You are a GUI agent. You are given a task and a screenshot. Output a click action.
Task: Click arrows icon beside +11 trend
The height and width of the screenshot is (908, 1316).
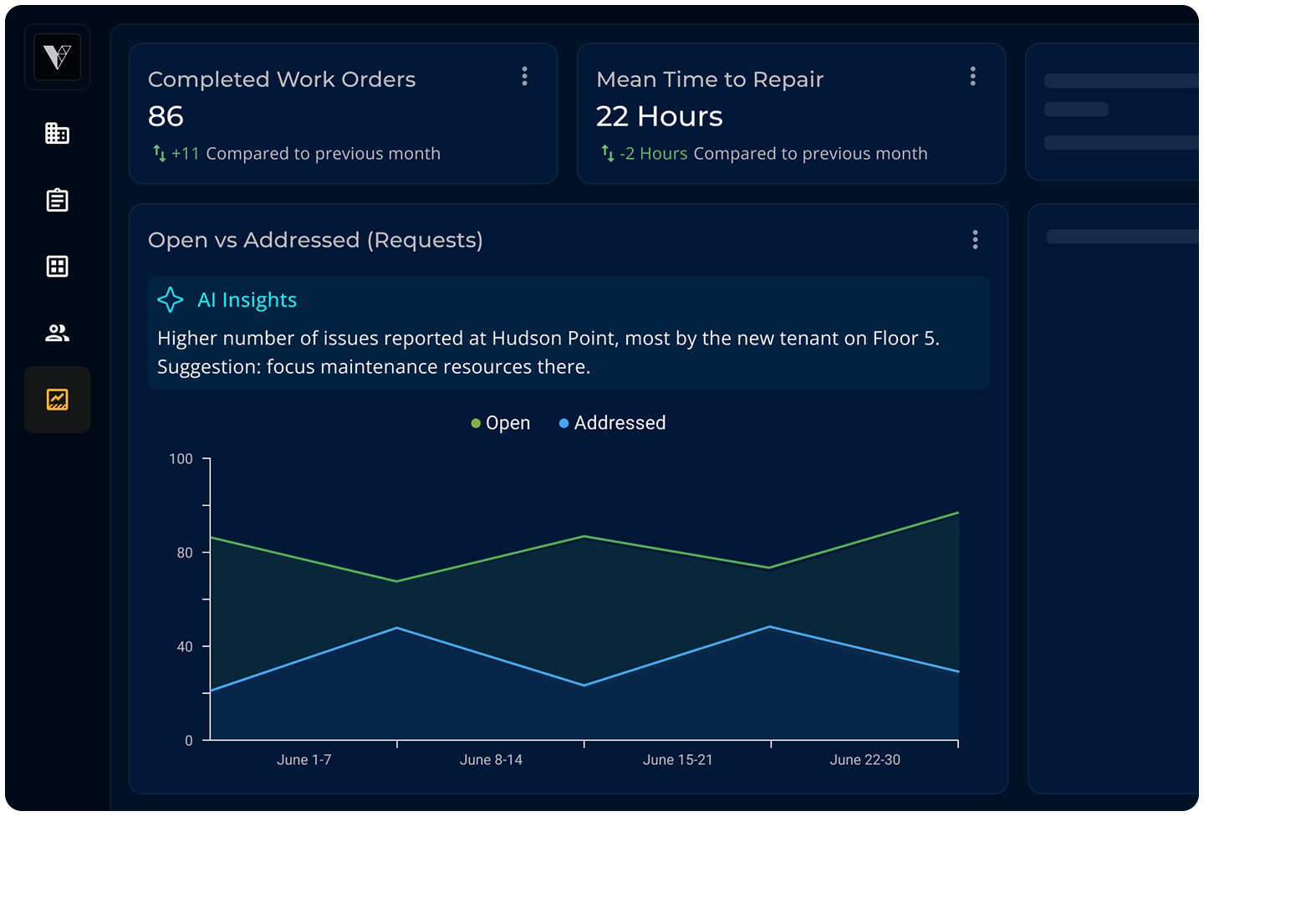coord(160,153)
